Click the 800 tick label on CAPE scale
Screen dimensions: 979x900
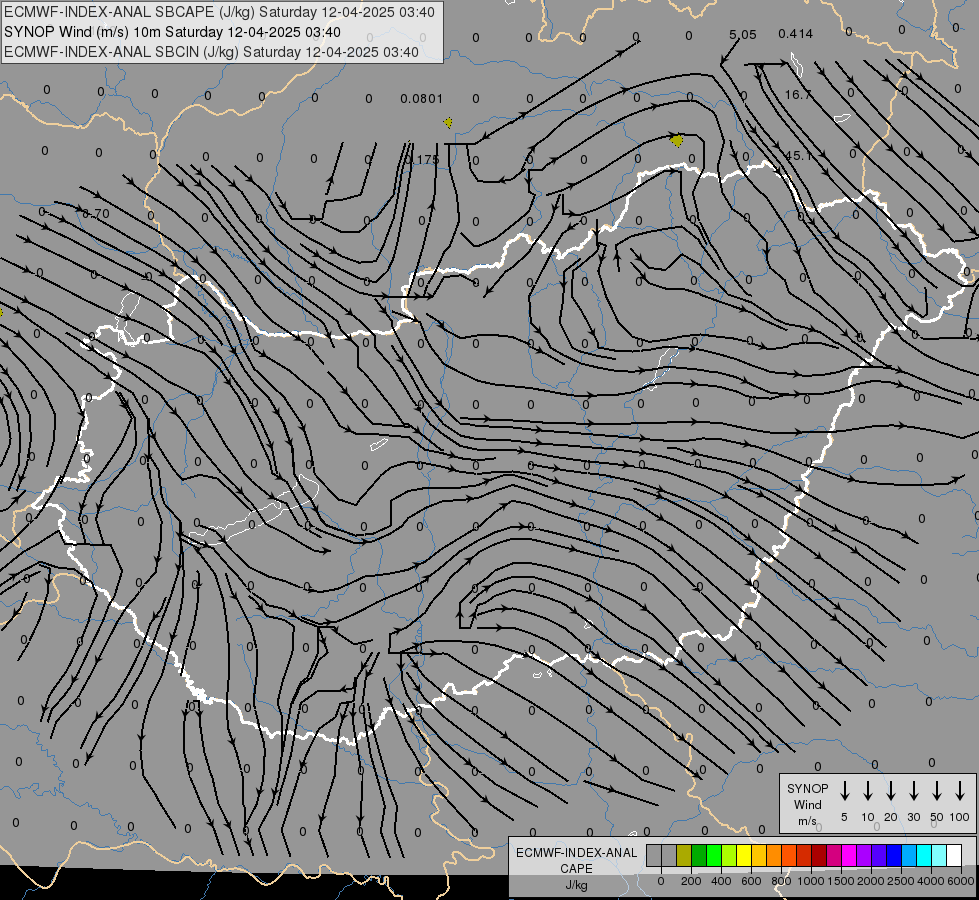(781, 881)
